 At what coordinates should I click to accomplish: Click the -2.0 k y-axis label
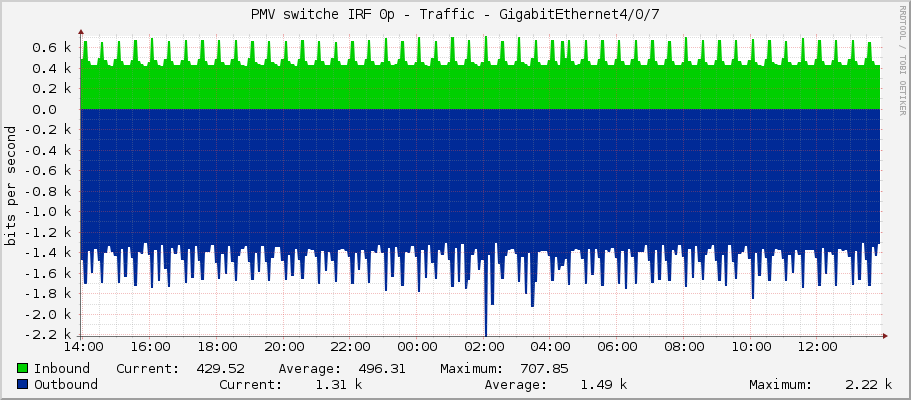coord(48,315)
